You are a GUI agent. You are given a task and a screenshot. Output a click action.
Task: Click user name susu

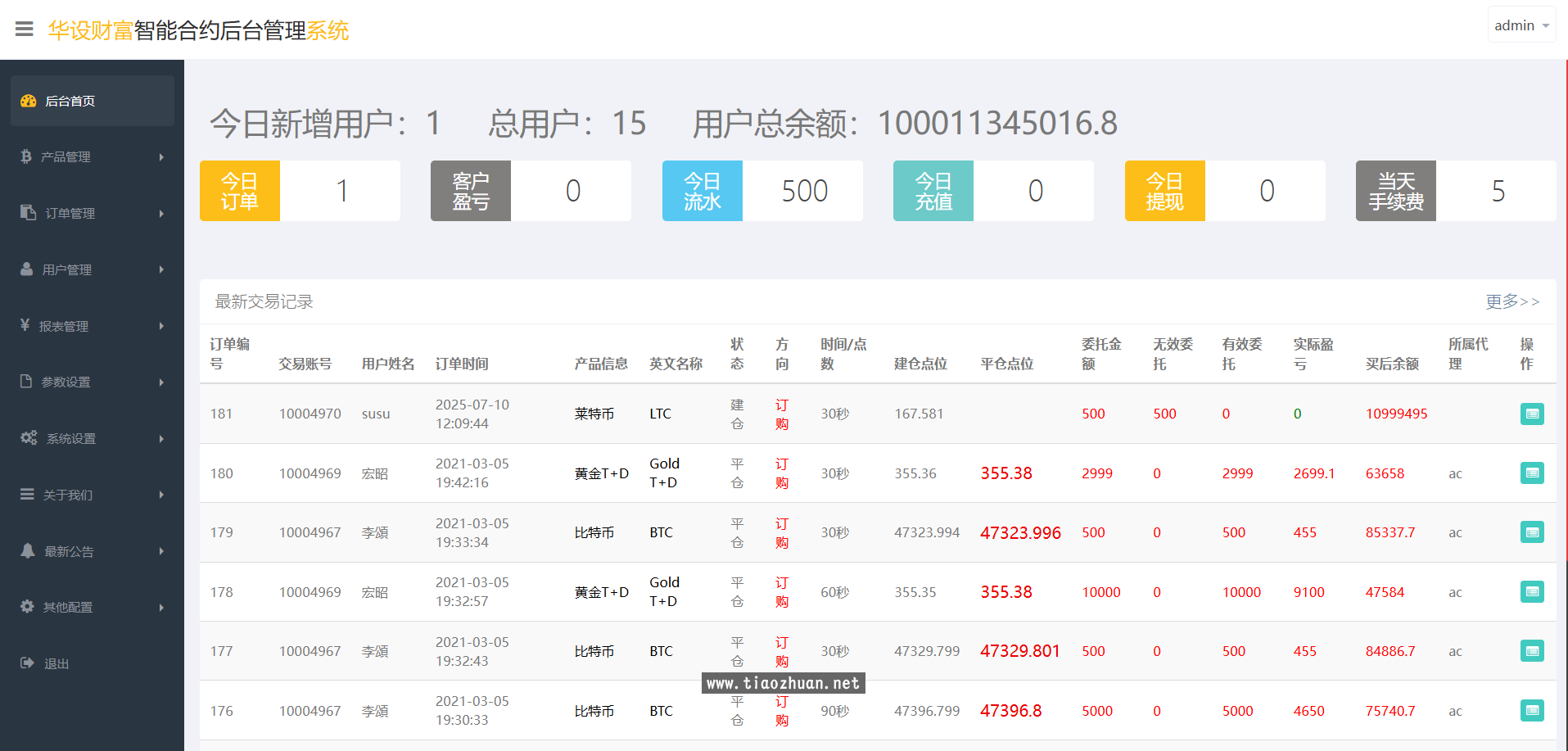point(376,414)
